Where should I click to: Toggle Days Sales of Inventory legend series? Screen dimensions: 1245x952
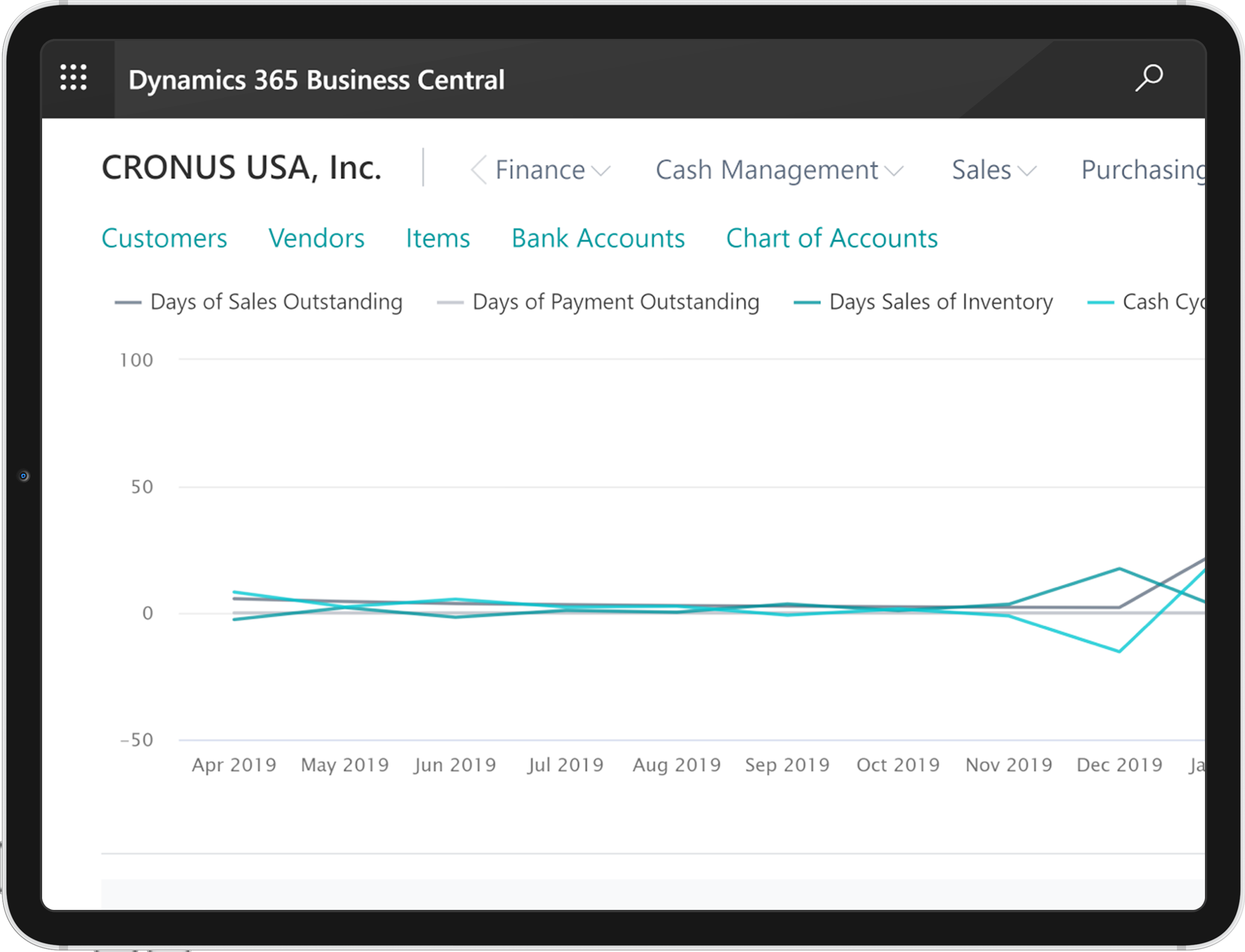[923, 302]
